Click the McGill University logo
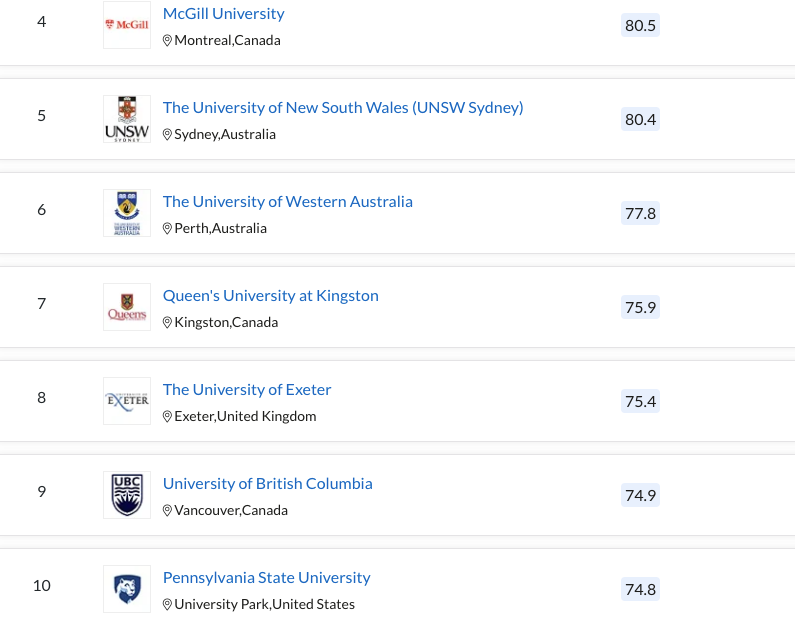The width and height of the screenshot is (795, 626). pyautogui.click(x=127, y=25)
